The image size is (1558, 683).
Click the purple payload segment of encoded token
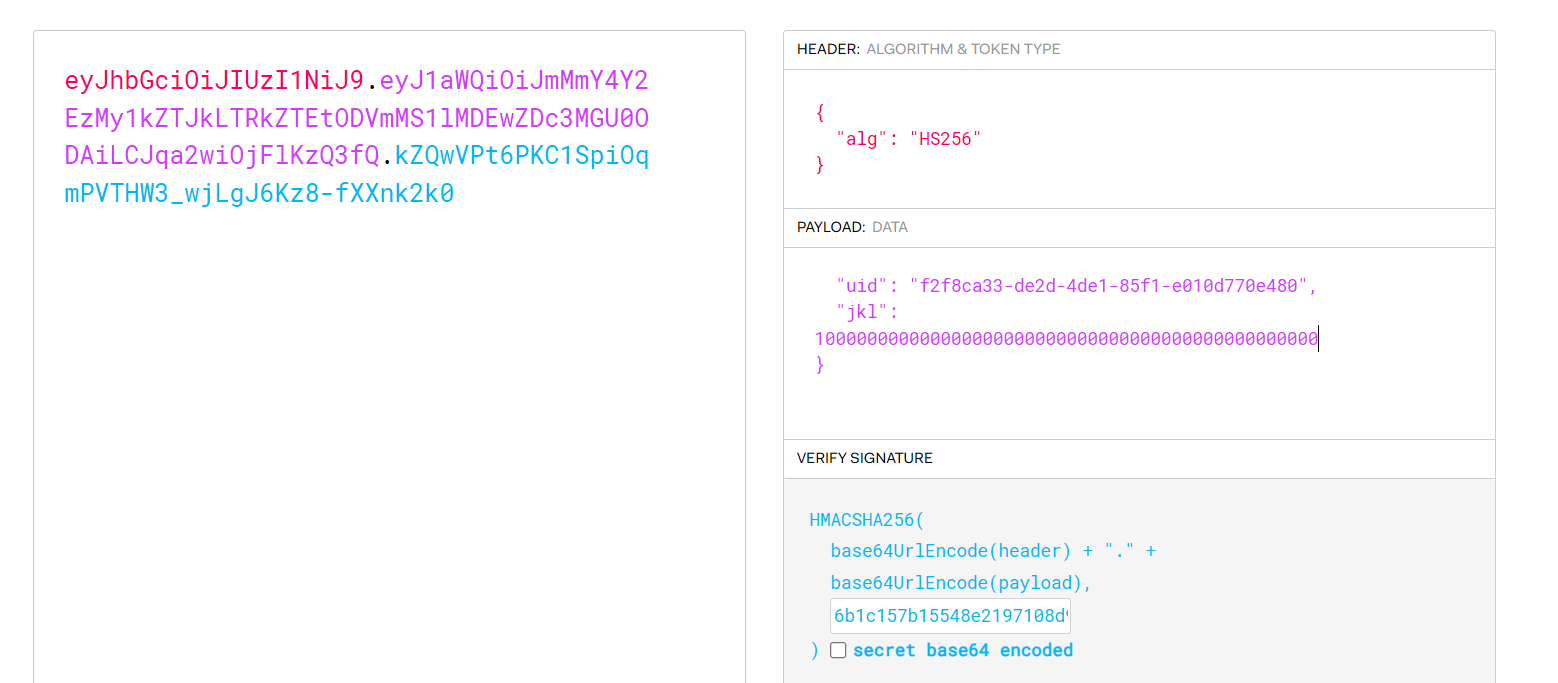coord(356,119)
